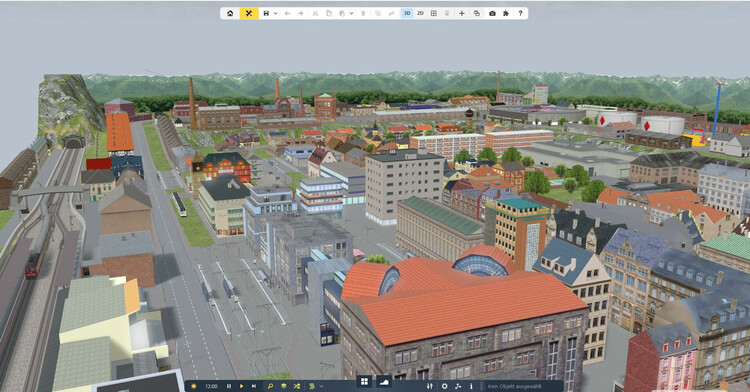Expand the map dropdown chevron
750x392 pixels.
coord(321,386)
